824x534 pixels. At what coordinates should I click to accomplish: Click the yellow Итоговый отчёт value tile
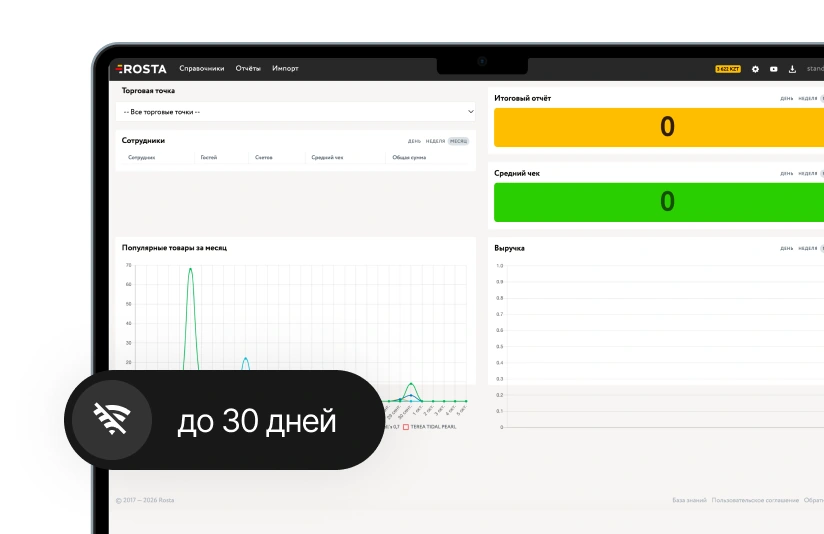(659, 127)
